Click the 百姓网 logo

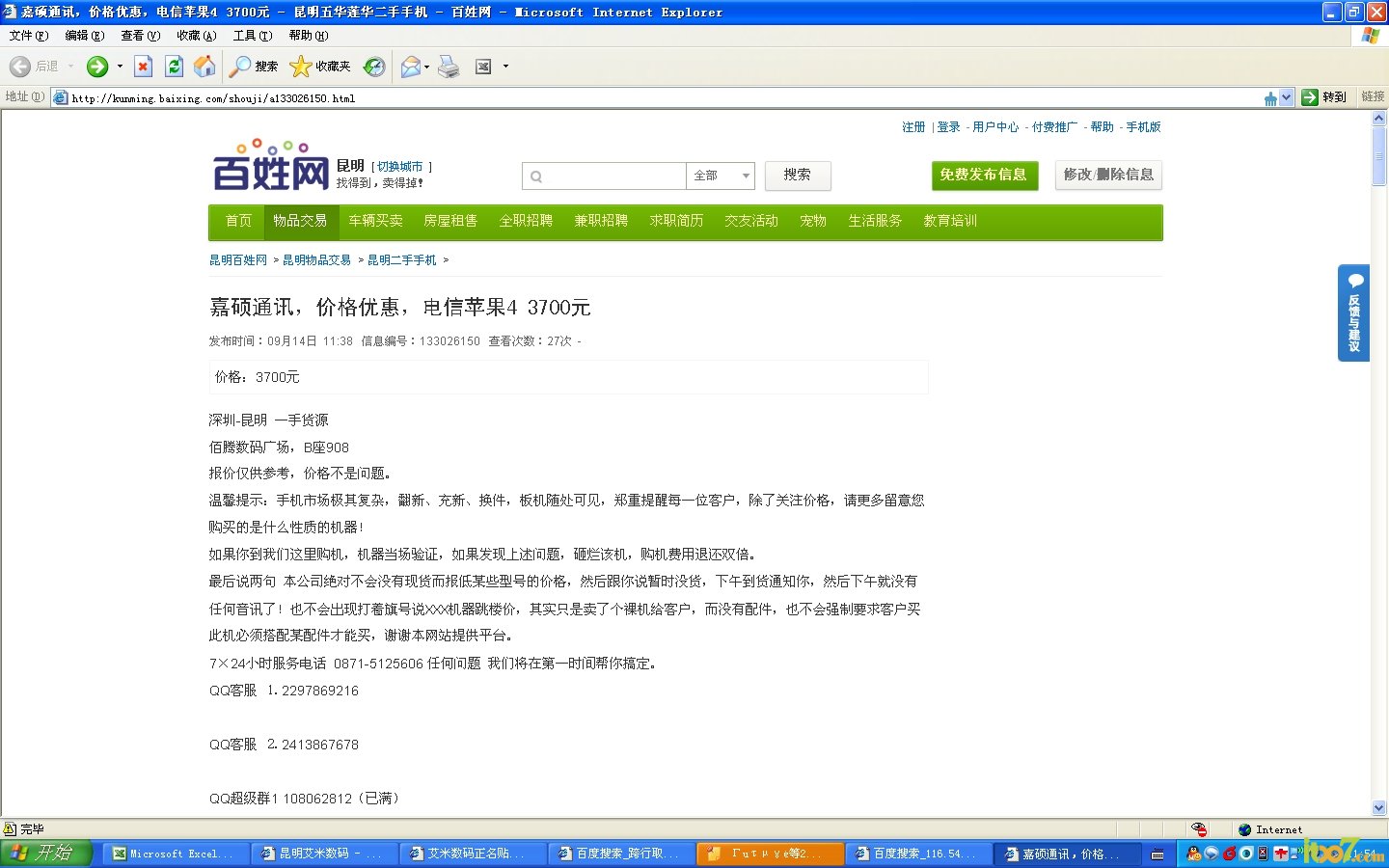pos(271,166)
